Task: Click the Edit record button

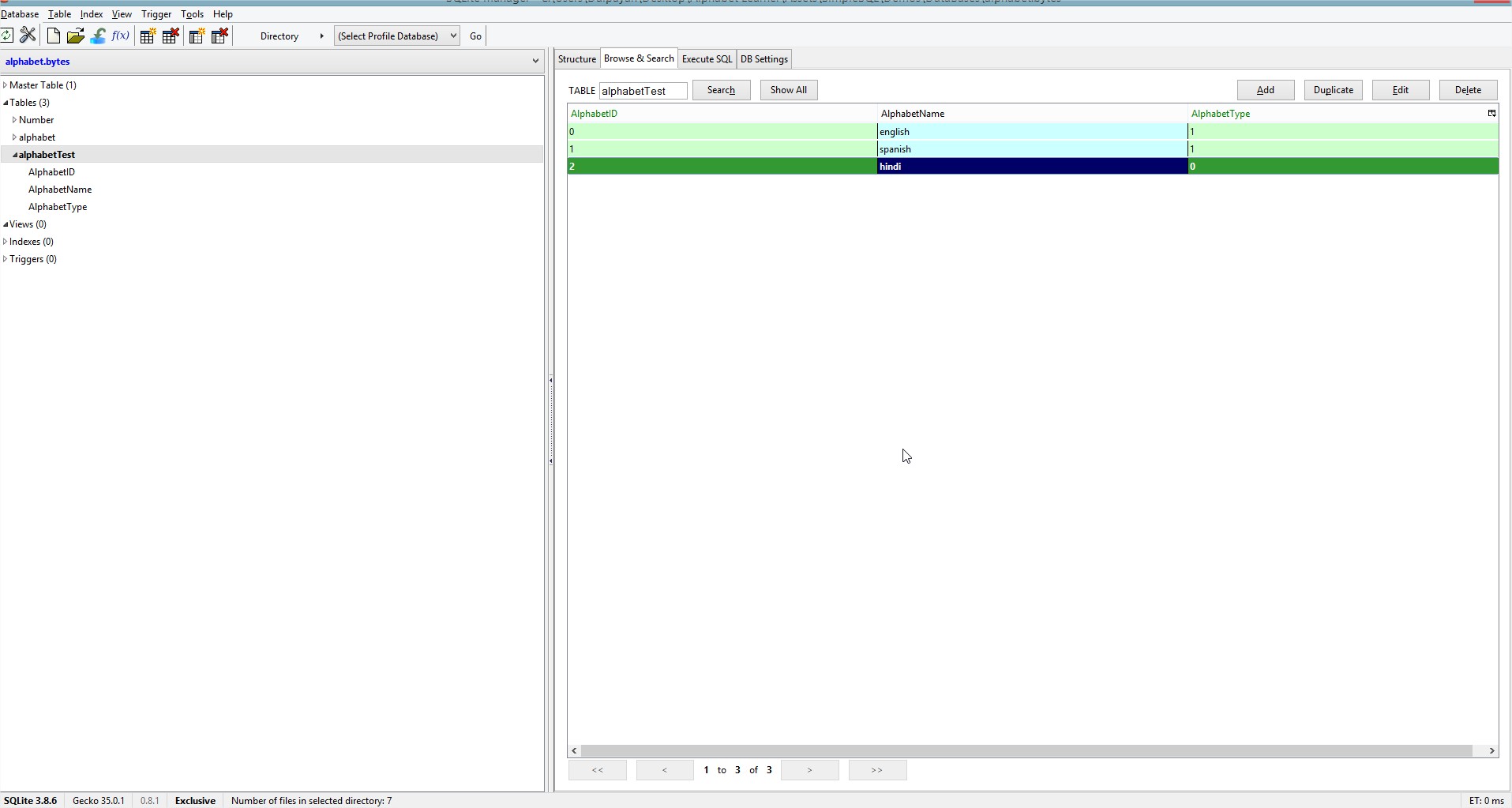Action: pos(1401,90)
